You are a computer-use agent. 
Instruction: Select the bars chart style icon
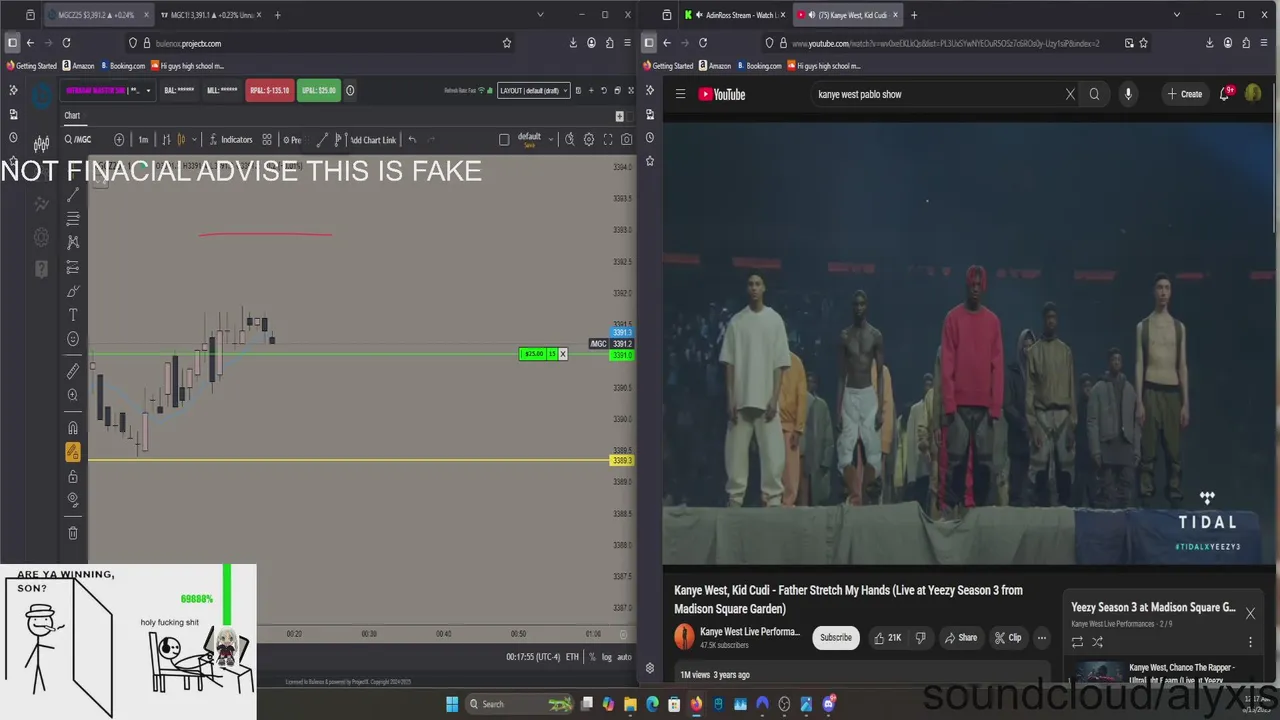click(167, 140)
